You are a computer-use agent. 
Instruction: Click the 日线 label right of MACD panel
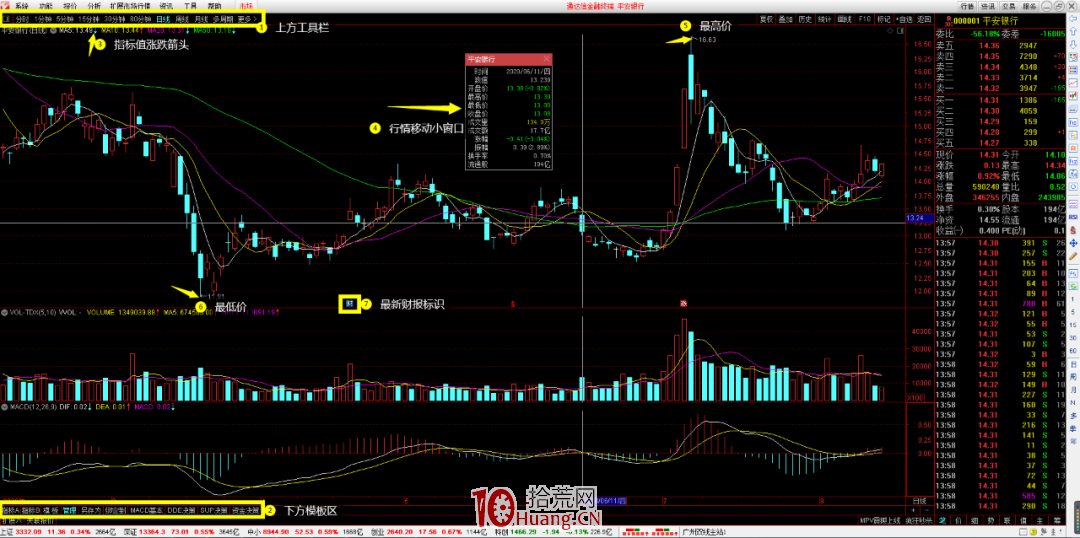pyautogui.click(x=918, y=500)
